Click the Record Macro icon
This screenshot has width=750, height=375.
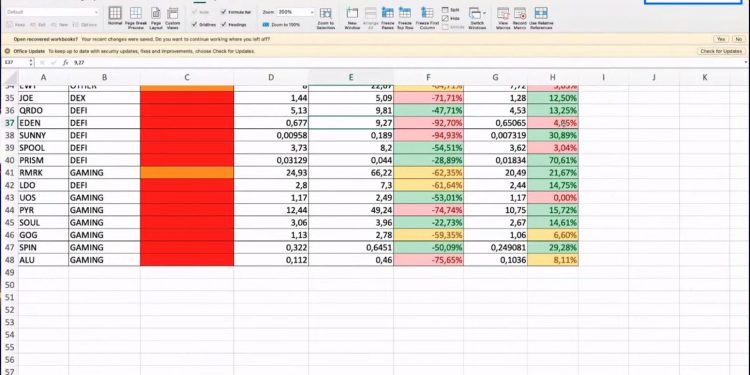click(x=520, y=17)
